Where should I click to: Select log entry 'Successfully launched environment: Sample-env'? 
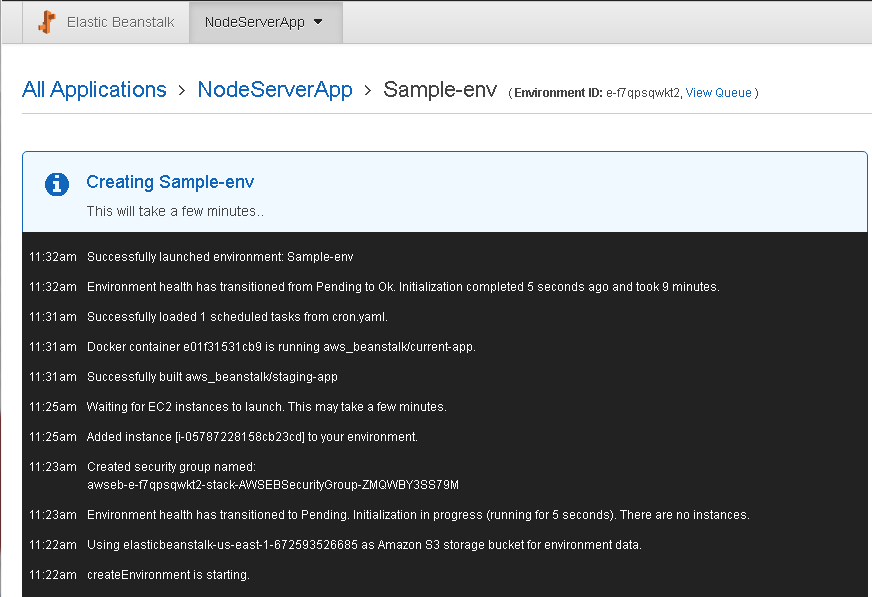pyautogui.click(x=220, y=257)
